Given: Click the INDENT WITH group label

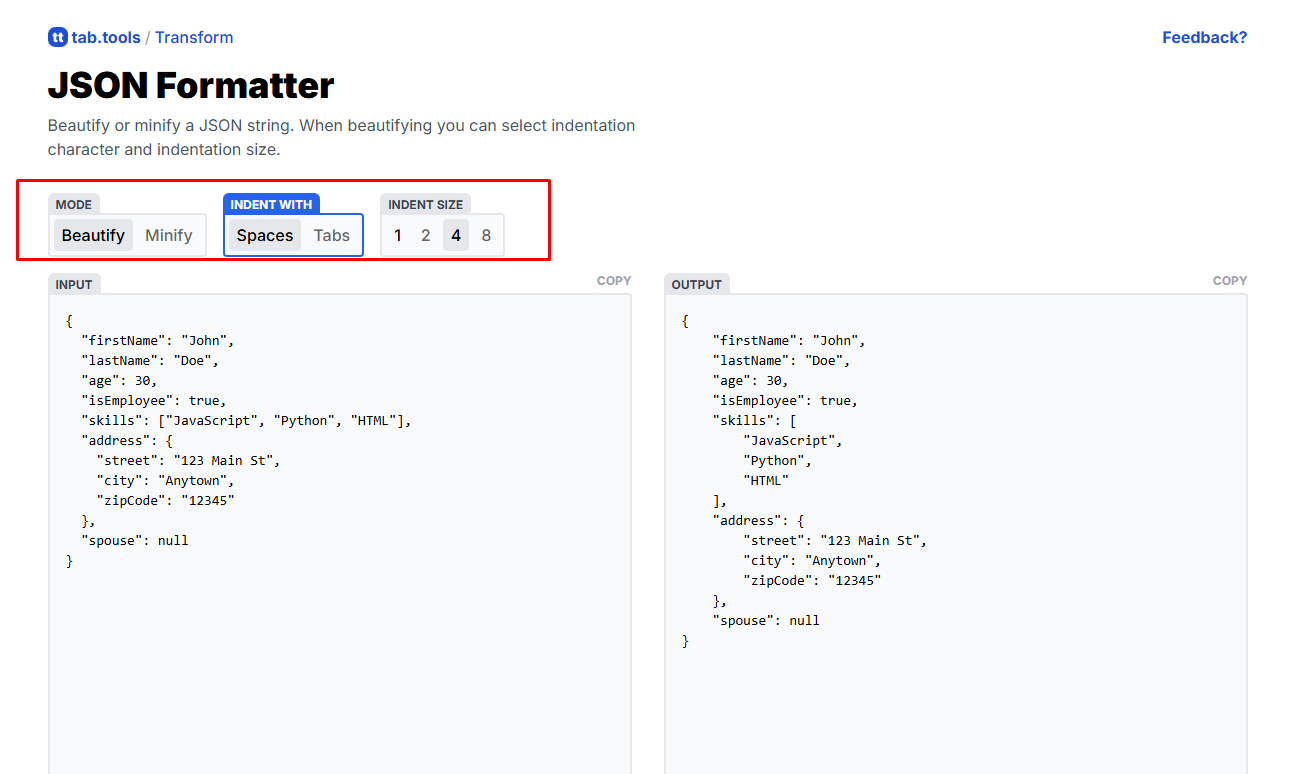Looking at the screenshot, I should [x=271, y=204].
